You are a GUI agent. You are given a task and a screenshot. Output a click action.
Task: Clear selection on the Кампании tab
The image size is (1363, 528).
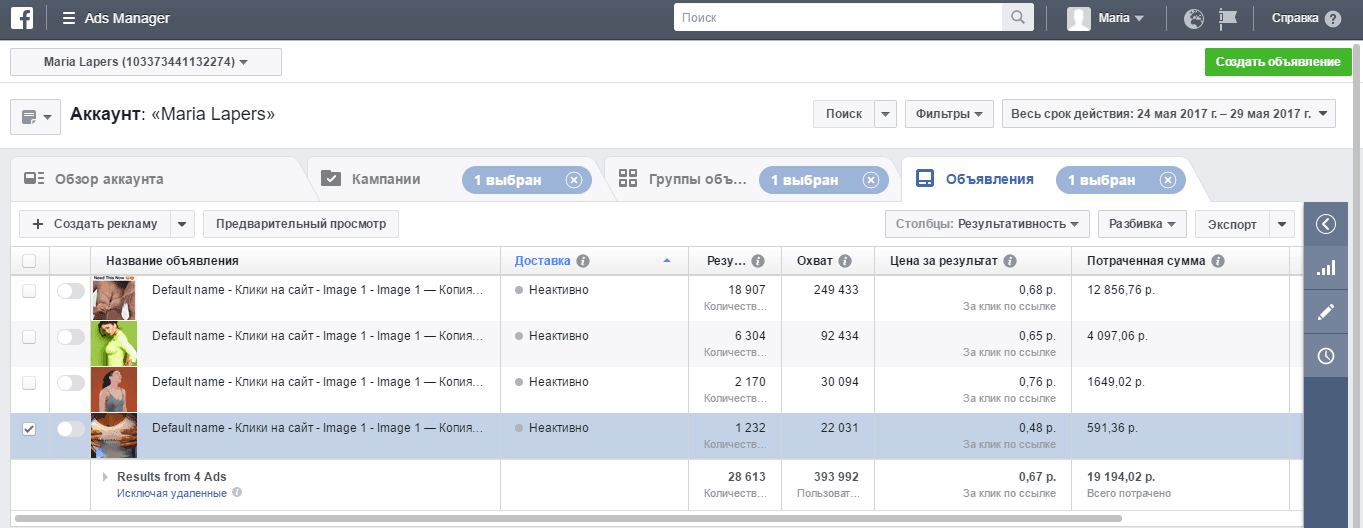[x=573, y=180]
